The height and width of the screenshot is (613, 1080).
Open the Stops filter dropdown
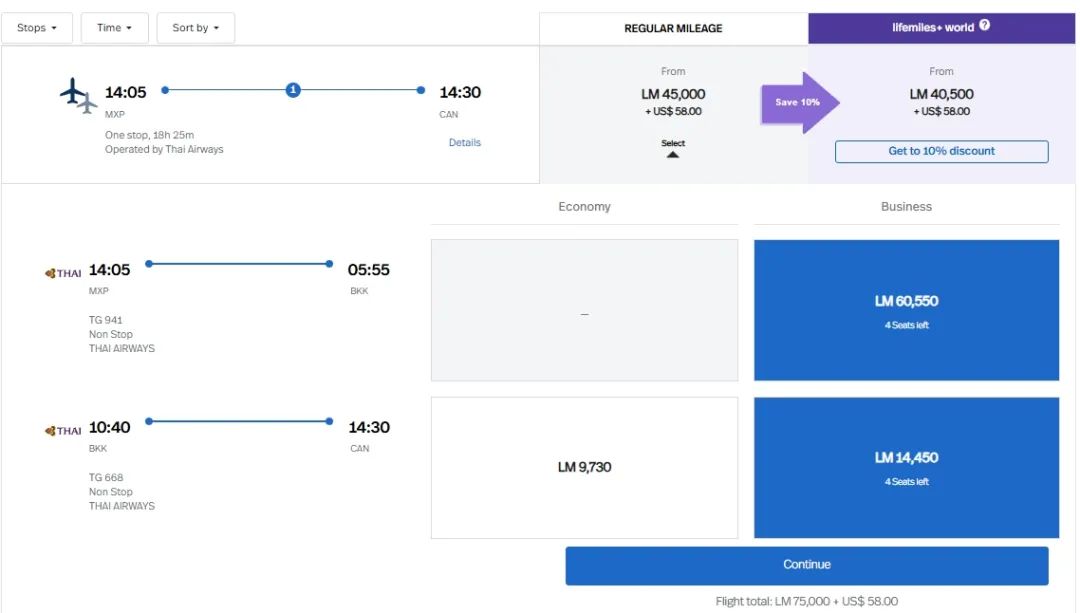coord(37,28)
